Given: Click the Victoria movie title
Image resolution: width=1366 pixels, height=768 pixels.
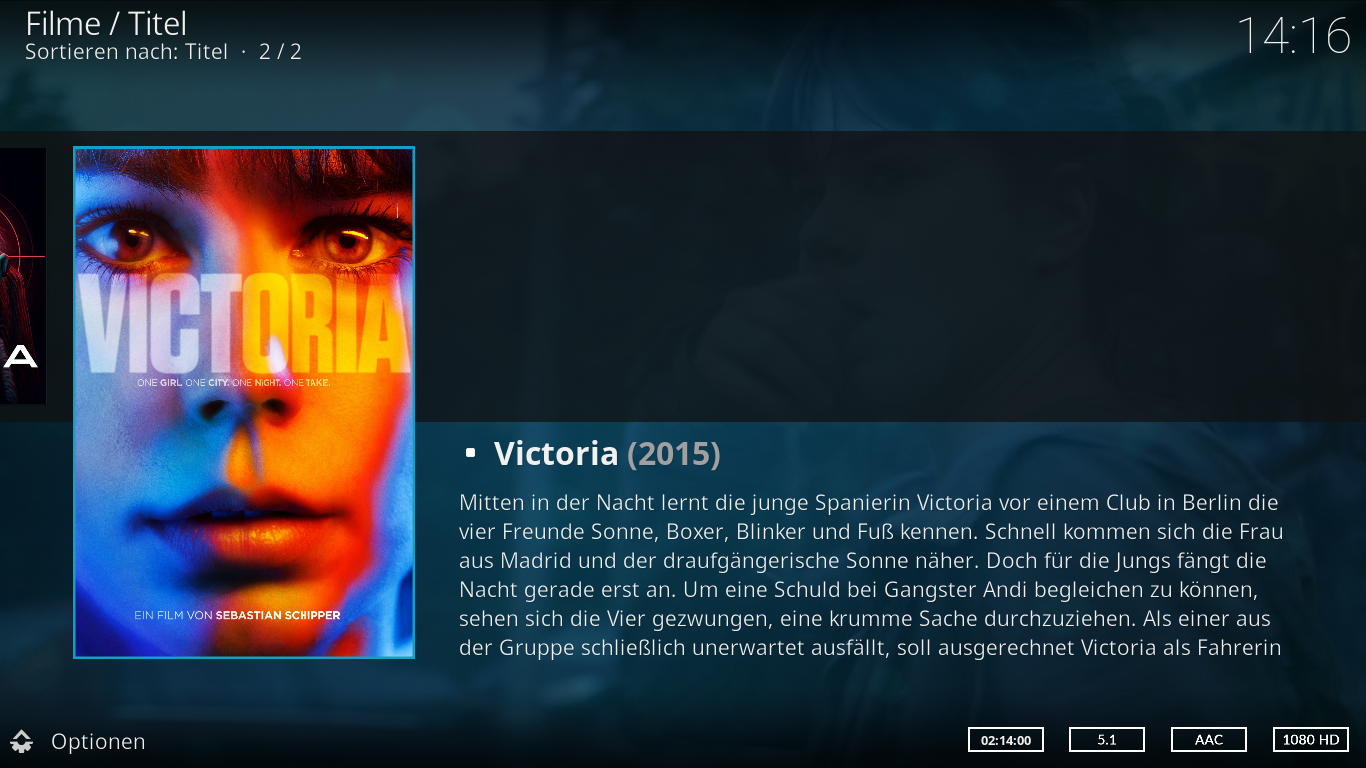Looking at the screenshot, I should coord(556,453).
